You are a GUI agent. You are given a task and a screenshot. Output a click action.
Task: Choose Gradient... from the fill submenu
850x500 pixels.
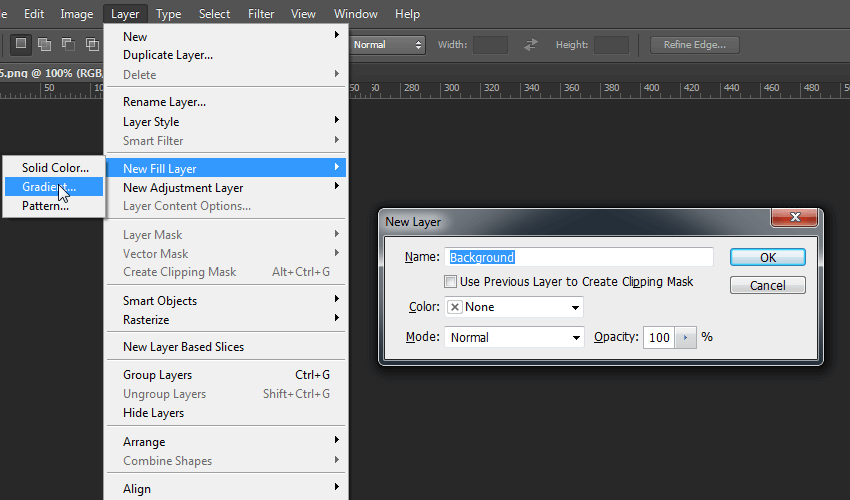(49, 187)
